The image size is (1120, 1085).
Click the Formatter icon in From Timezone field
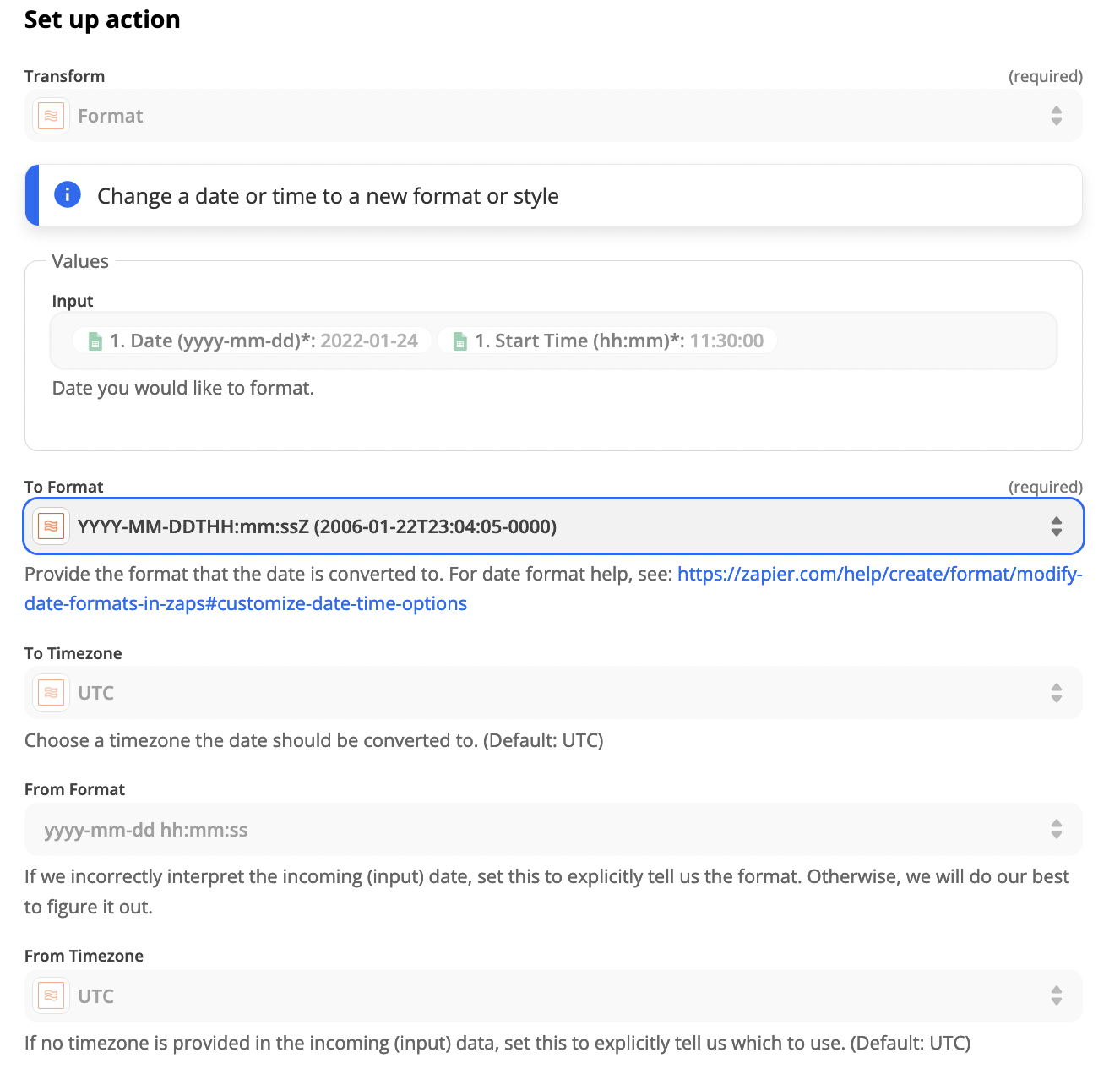coord(51,995)
